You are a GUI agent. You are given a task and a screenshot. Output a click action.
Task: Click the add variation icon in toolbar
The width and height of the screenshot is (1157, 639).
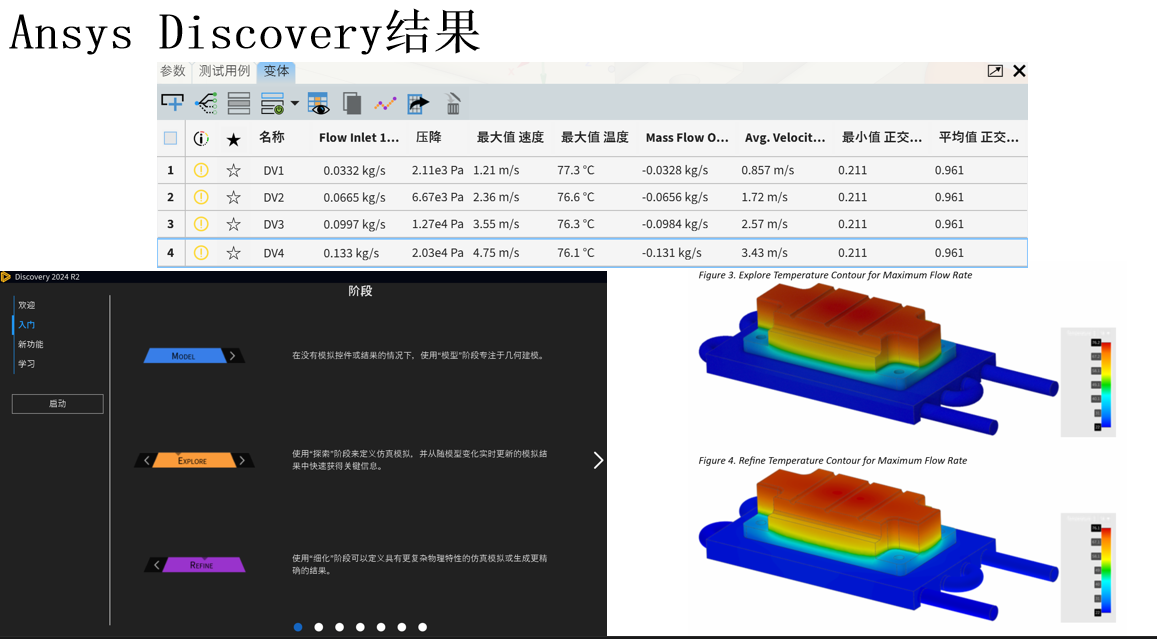172,103
